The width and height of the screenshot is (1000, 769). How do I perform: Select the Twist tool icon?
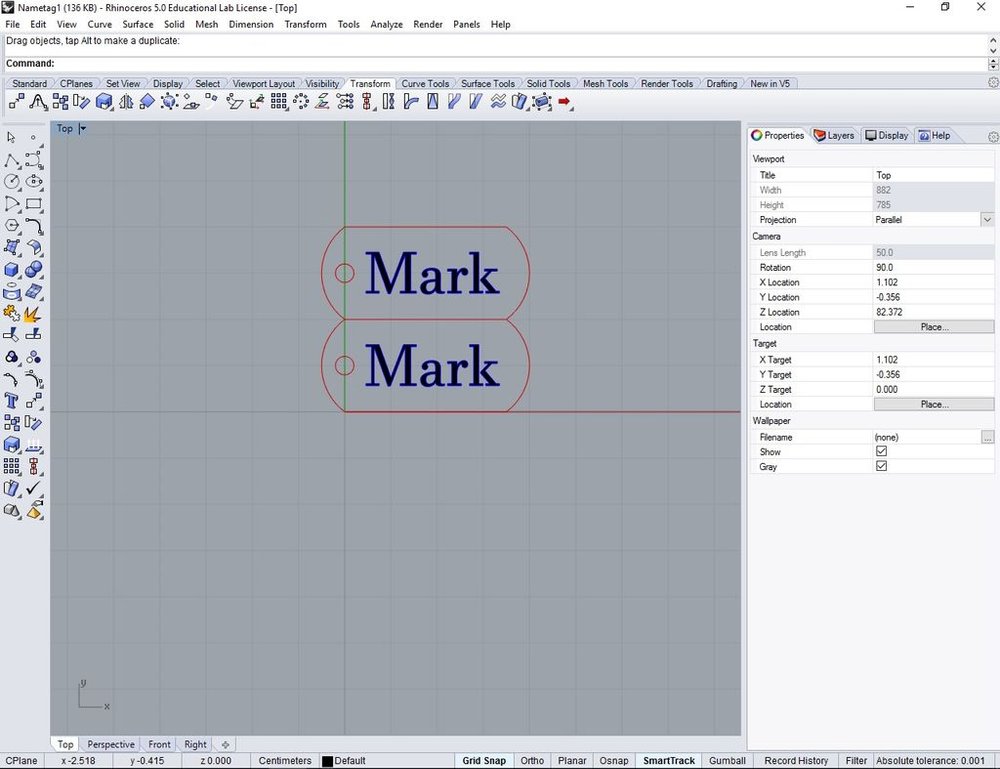(388, 101)
